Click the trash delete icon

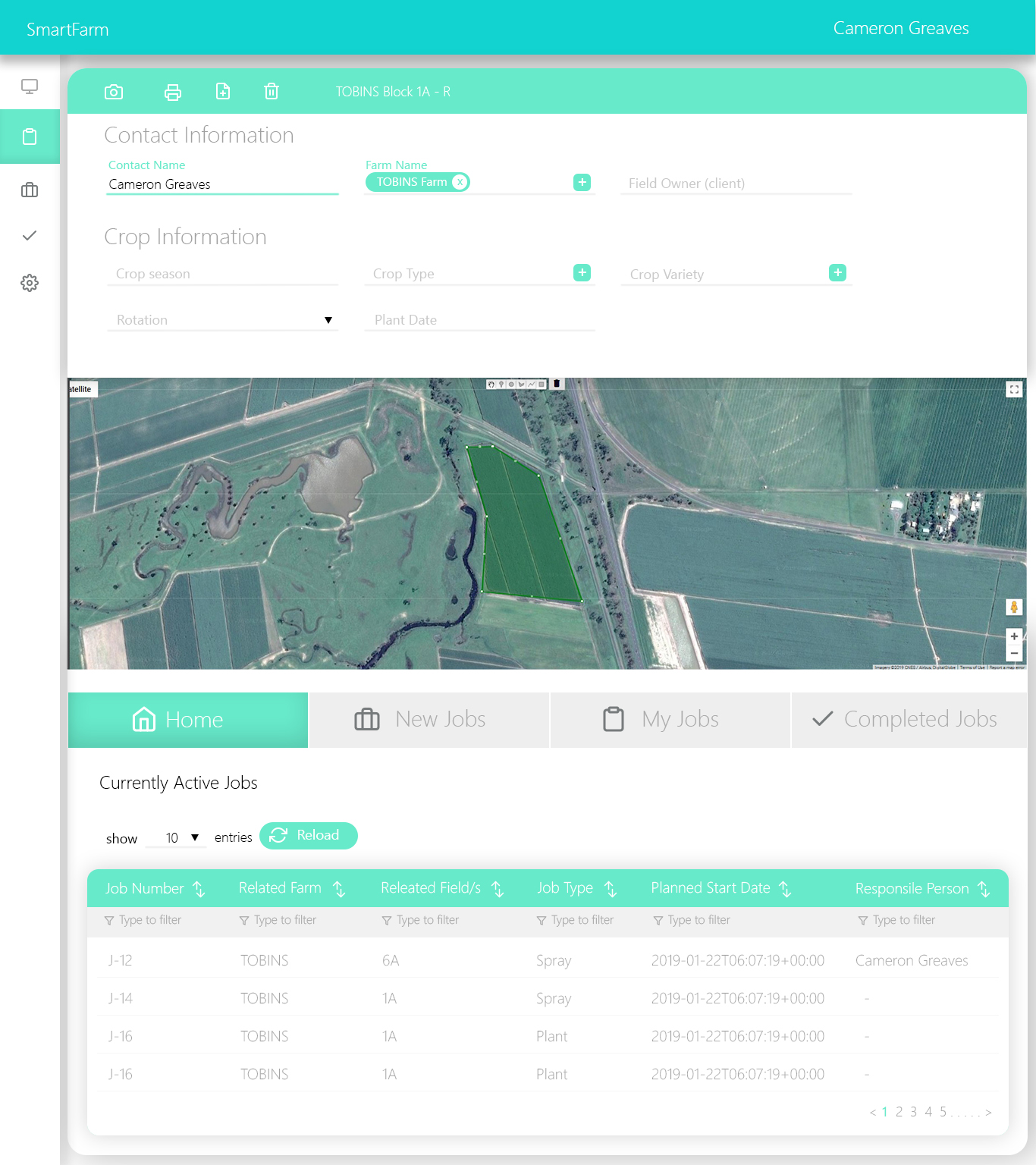click(272, 92)
